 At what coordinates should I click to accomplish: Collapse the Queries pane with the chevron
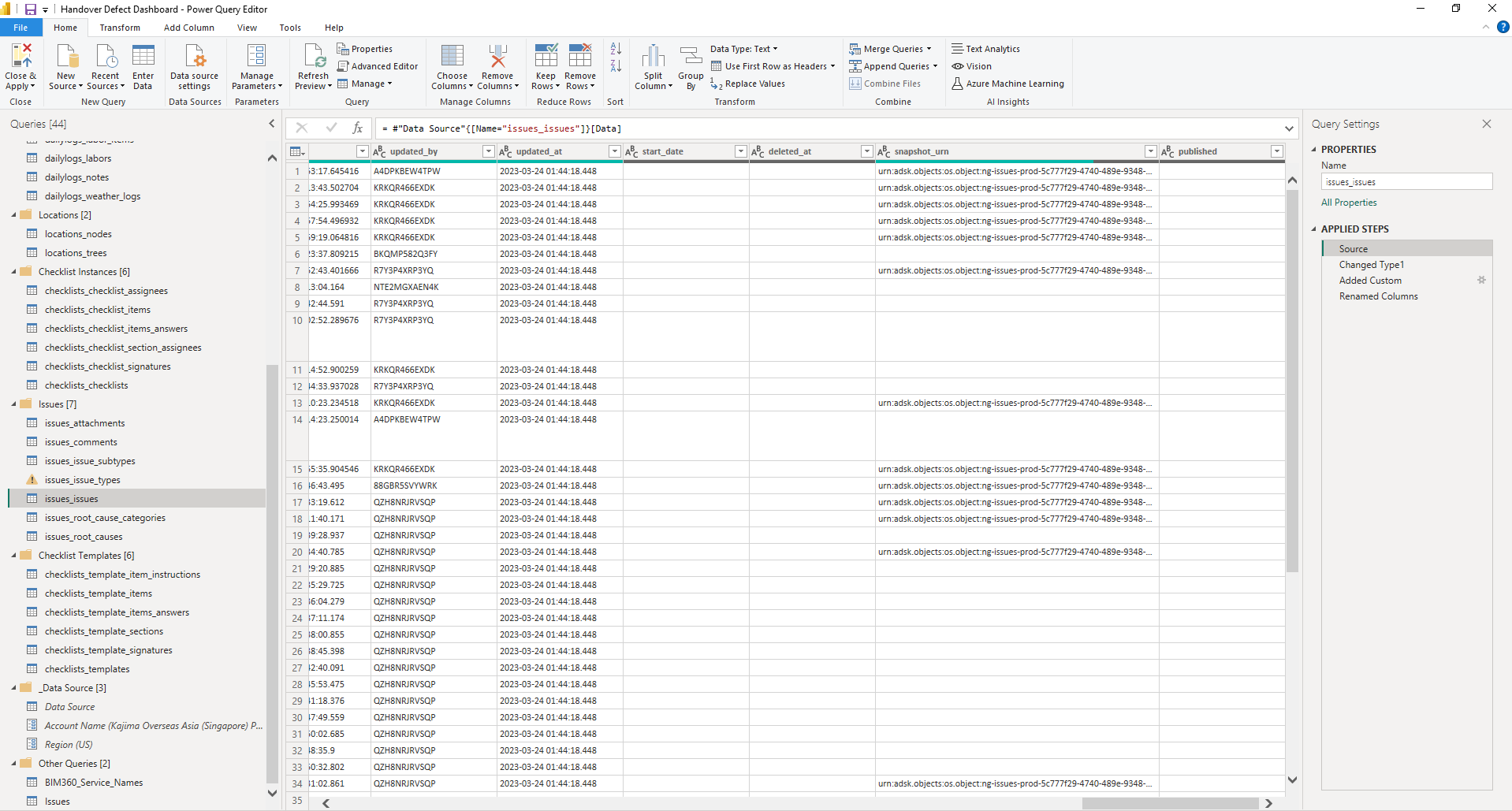[272, 124]
